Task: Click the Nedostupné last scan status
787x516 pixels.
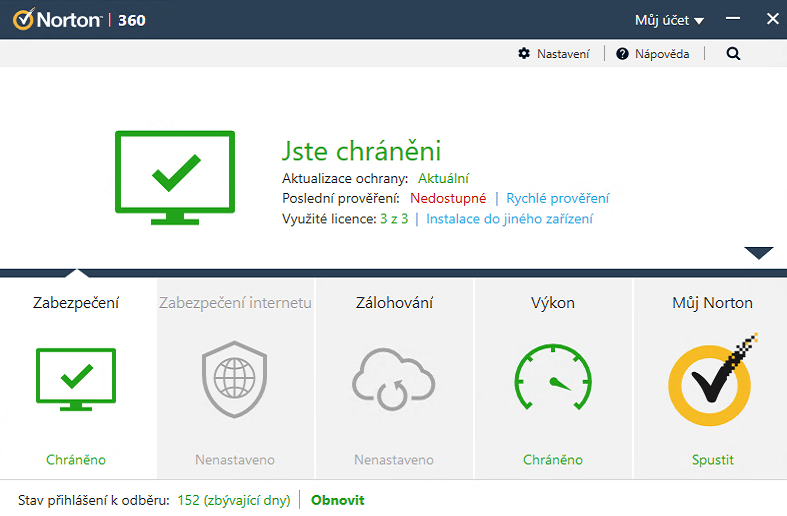Action: (448, 198)
